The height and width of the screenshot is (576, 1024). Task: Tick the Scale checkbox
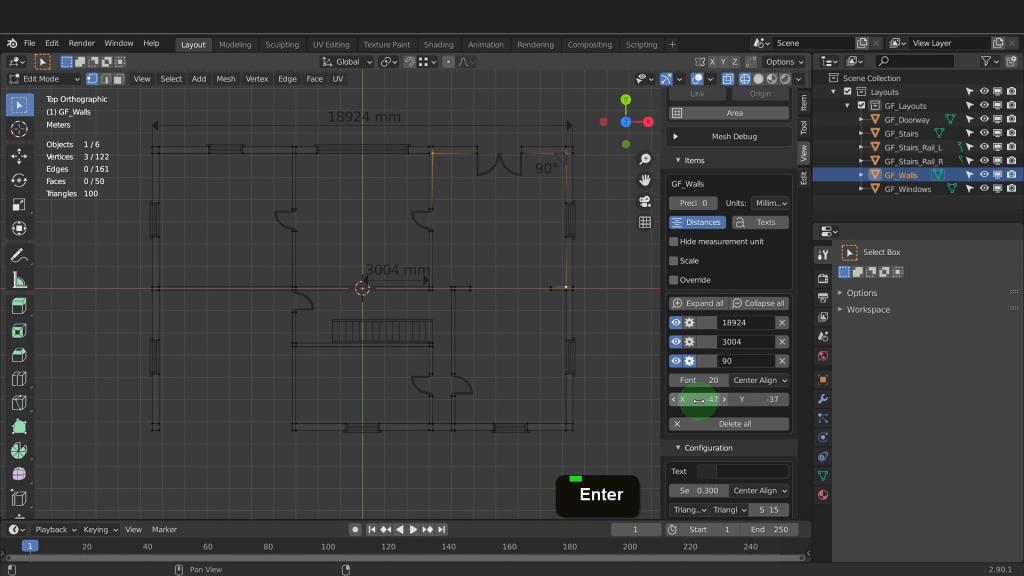click(x=673, y=261)
